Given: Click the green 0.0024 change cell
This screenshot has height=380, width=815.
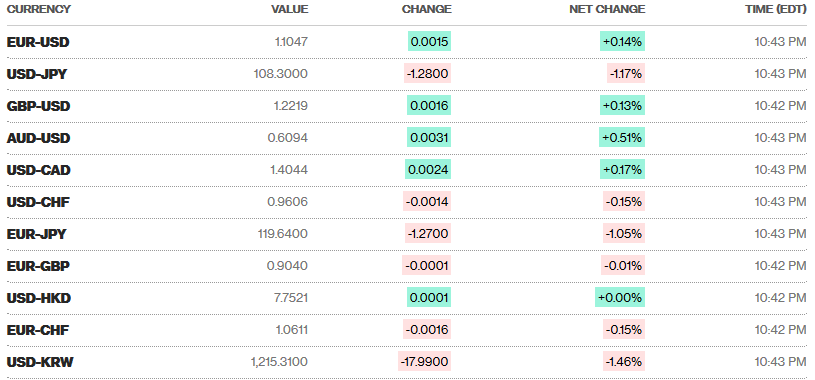Looking at the screenshot, I should [x=428, y=170].
